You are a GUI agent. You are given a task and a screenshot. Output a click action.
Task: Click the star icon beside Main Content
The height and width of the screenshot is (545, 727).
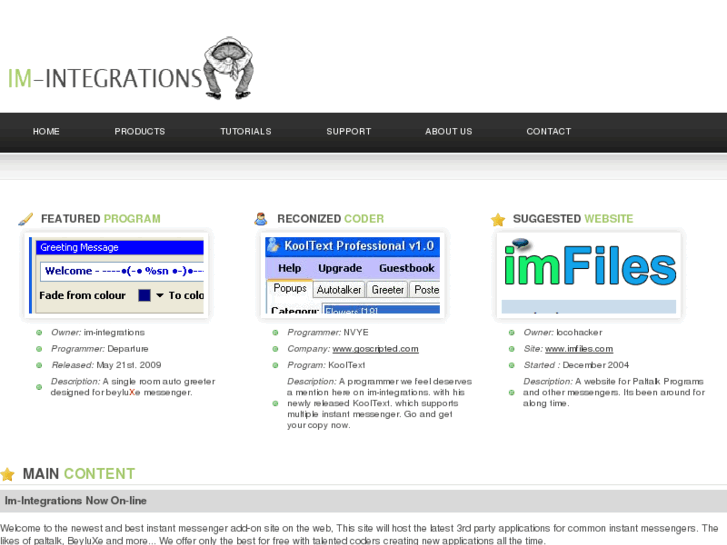pyautogui.click(x=8, y=474)
